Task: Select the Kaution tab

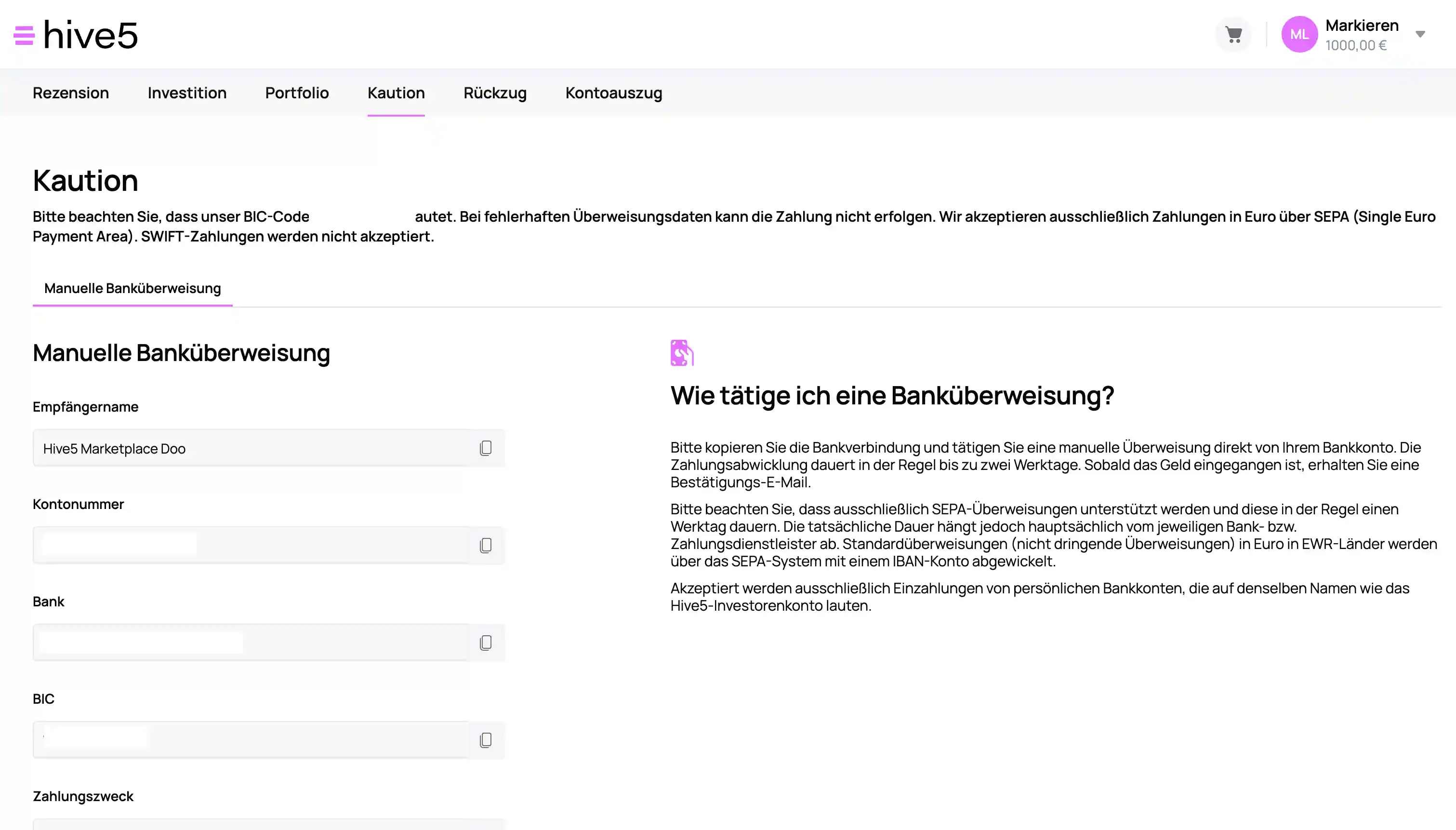Action: (396, 93)
